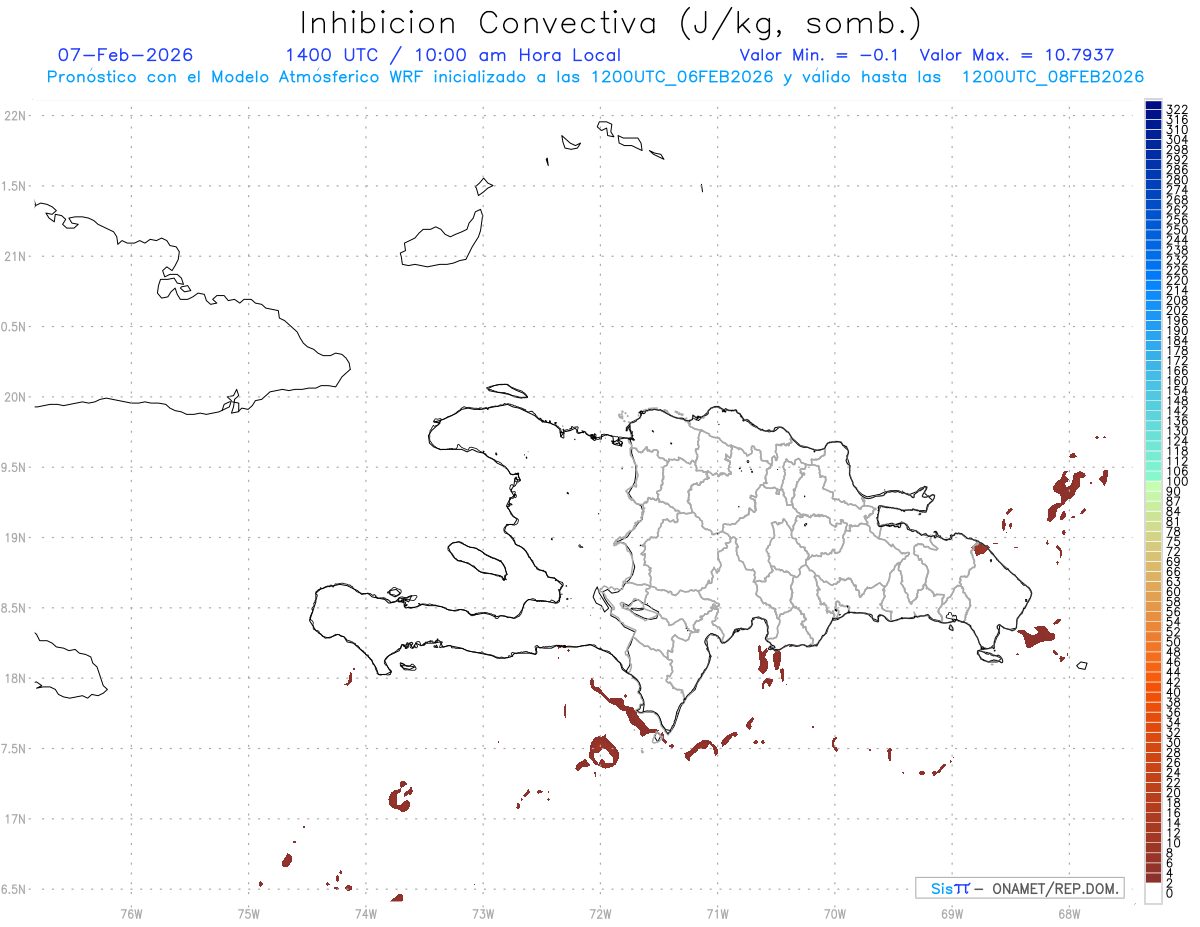Click the "74W" longitude label

366,914
